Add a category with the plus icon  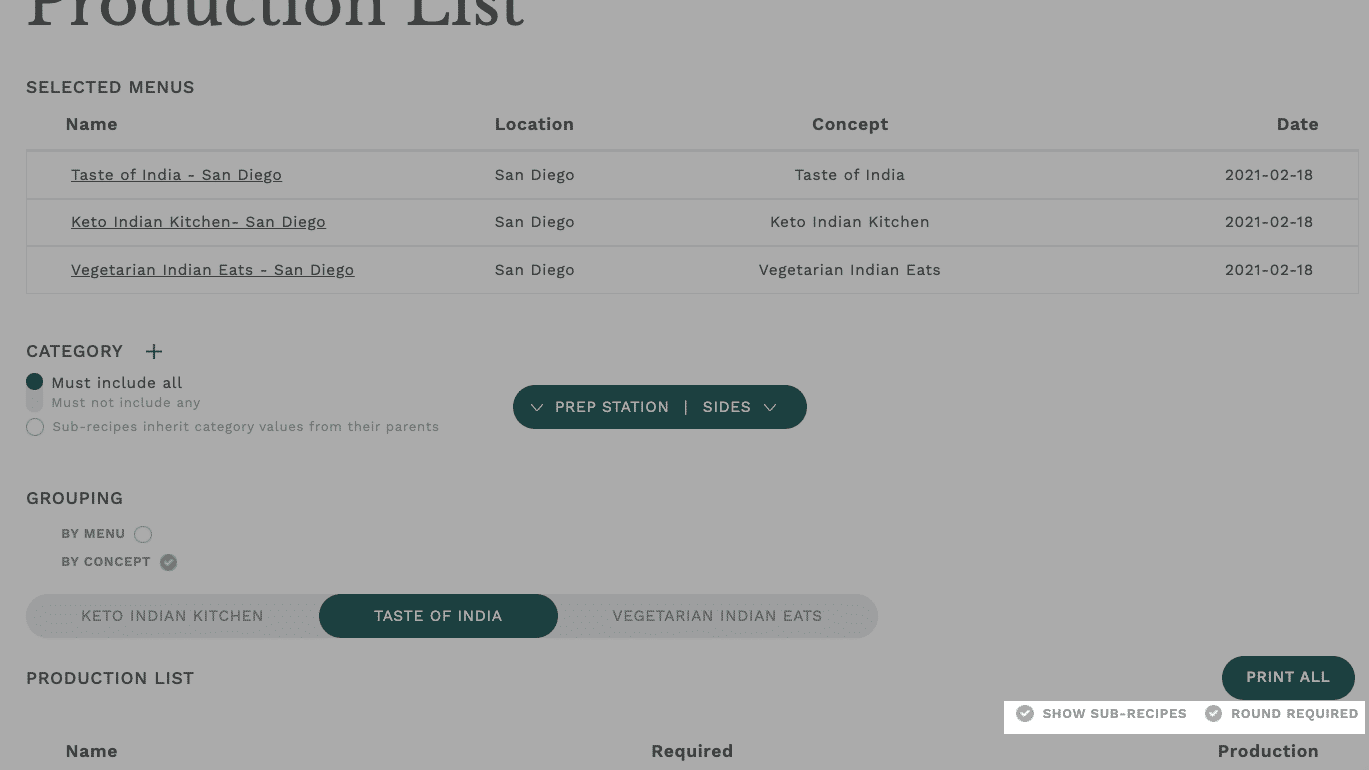coord(154,352)
